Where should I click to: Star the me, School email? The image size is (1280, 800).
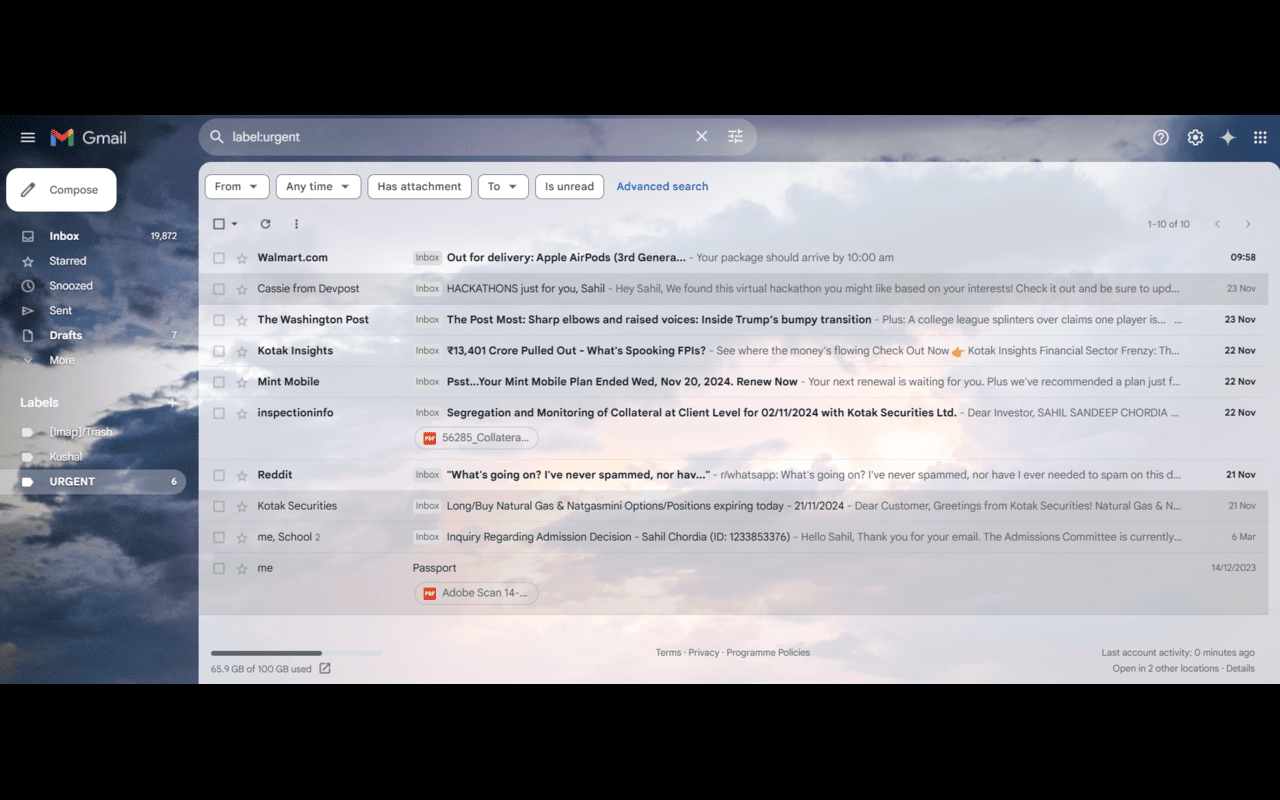point(242,538)
